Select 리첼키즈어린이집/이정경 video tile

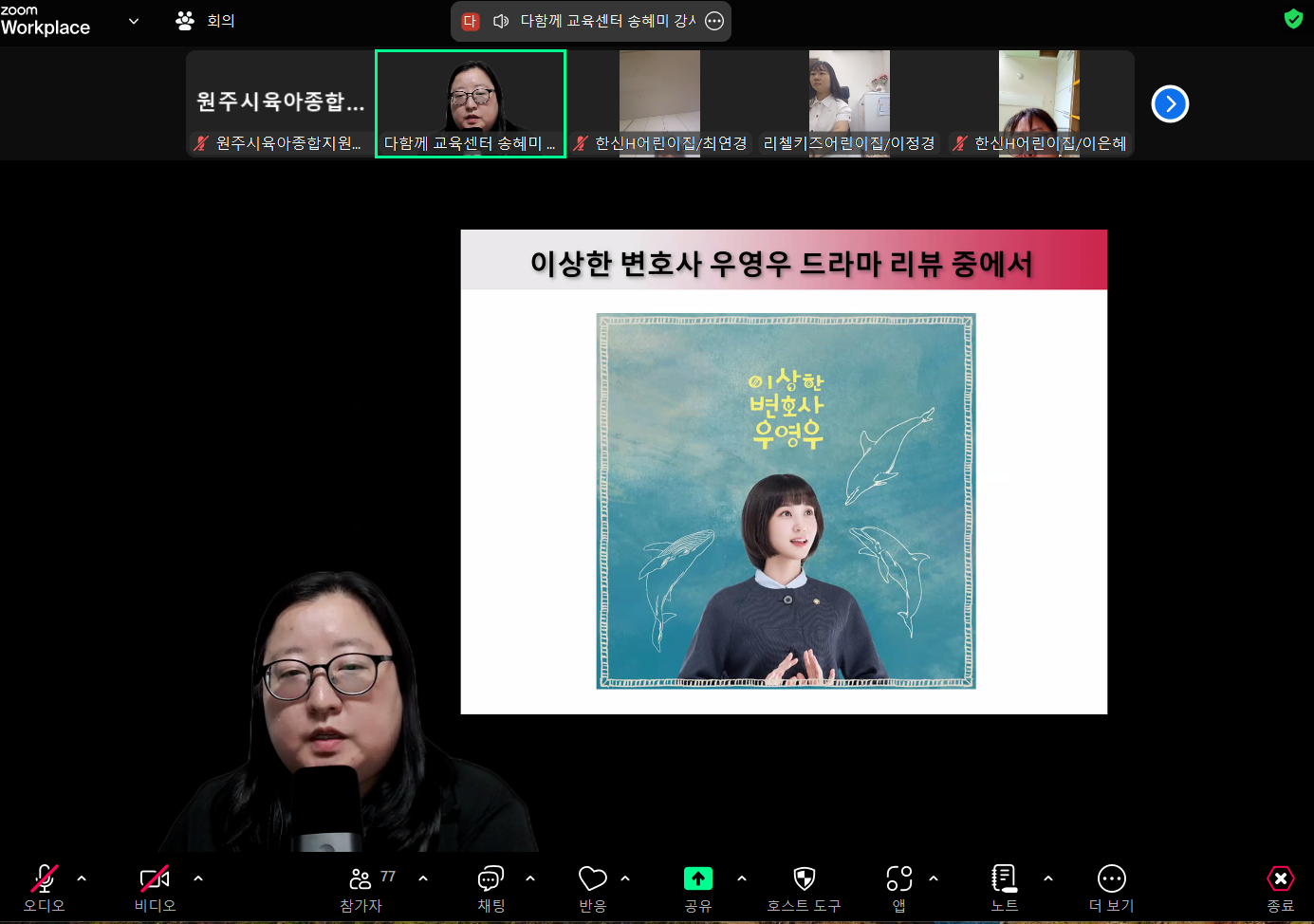point(849,104)
